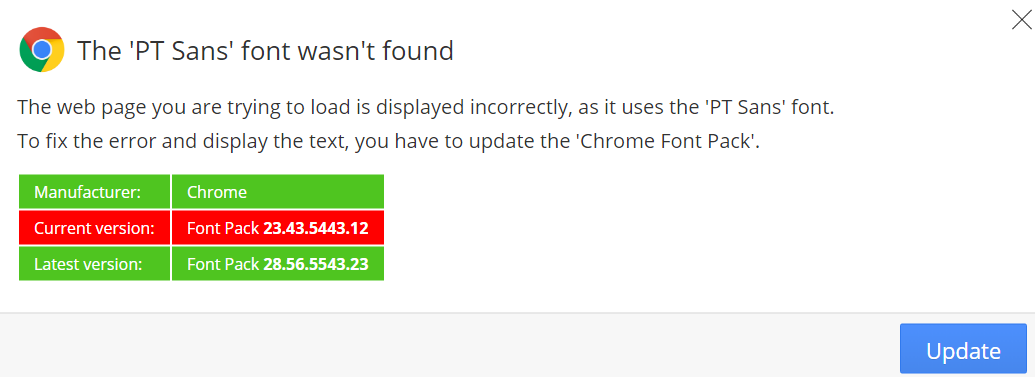Click the Chrome logo icon
Image resolution: width=1035 pixels, height=377 pixels.
42,50
